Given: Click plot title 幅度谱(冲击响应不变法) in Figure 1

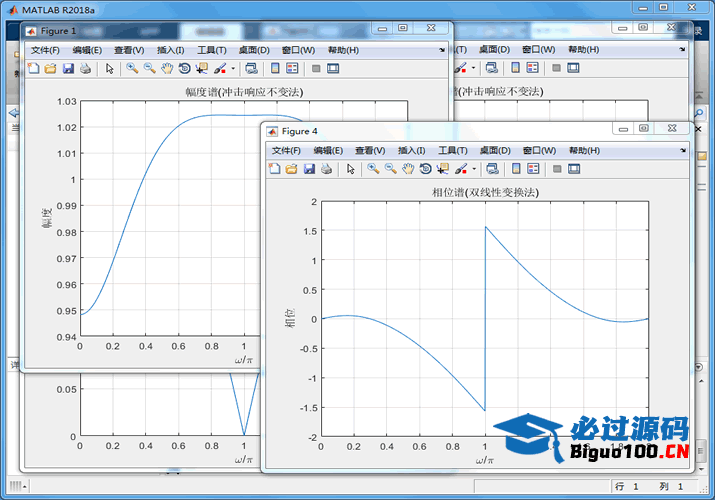Looking at the screenshot, I should pos(244,92).
